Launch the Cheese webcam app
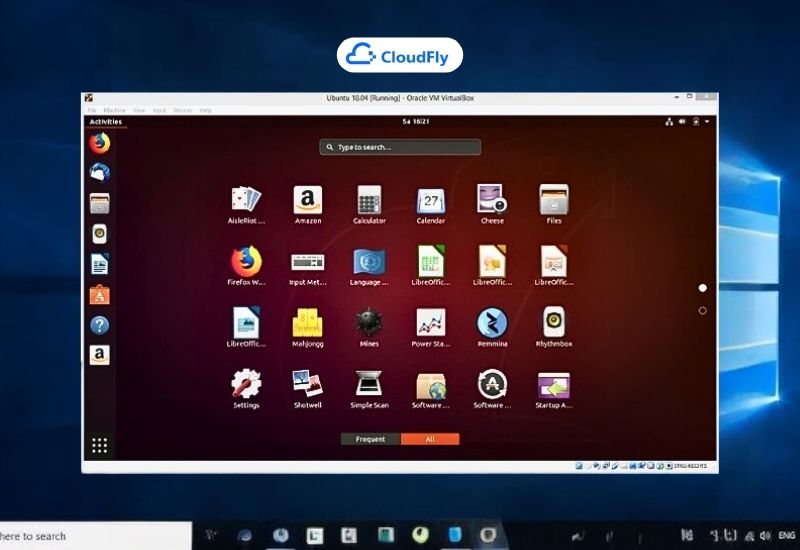800x550 pixels. (492, 204)
